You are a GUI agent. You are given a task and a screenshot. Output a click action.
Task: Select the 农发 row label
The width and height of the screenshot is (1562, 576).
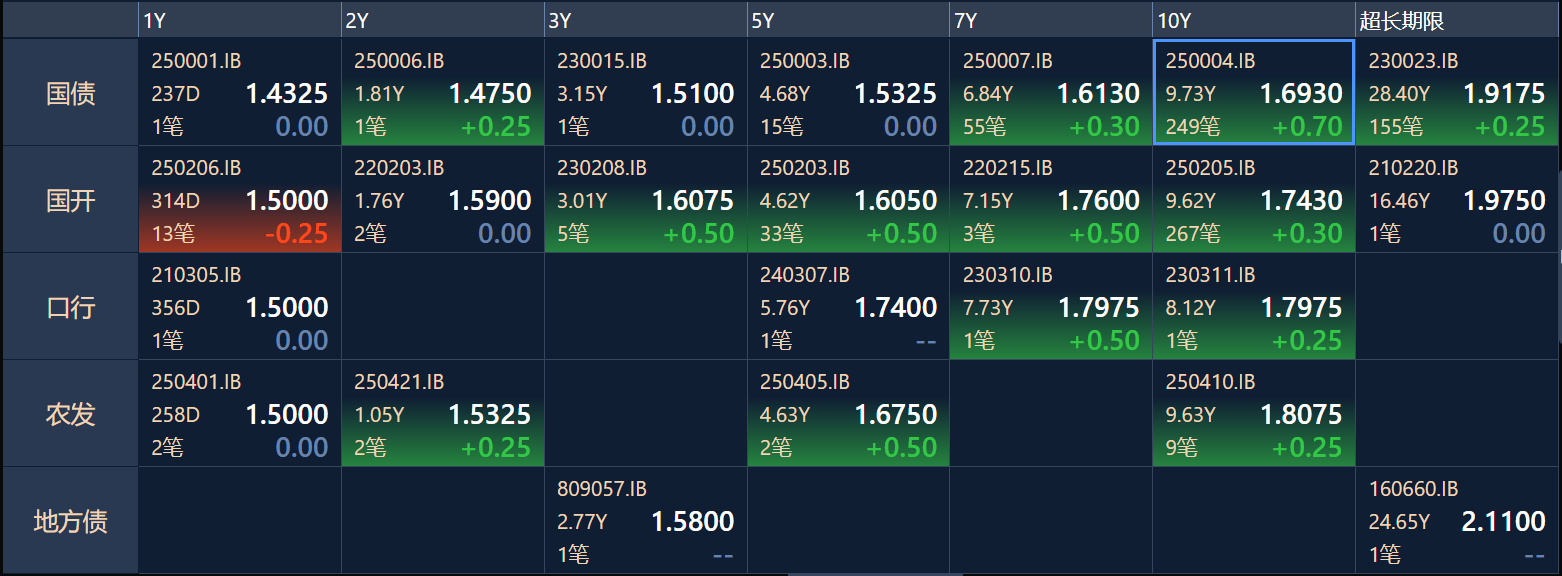71,414
